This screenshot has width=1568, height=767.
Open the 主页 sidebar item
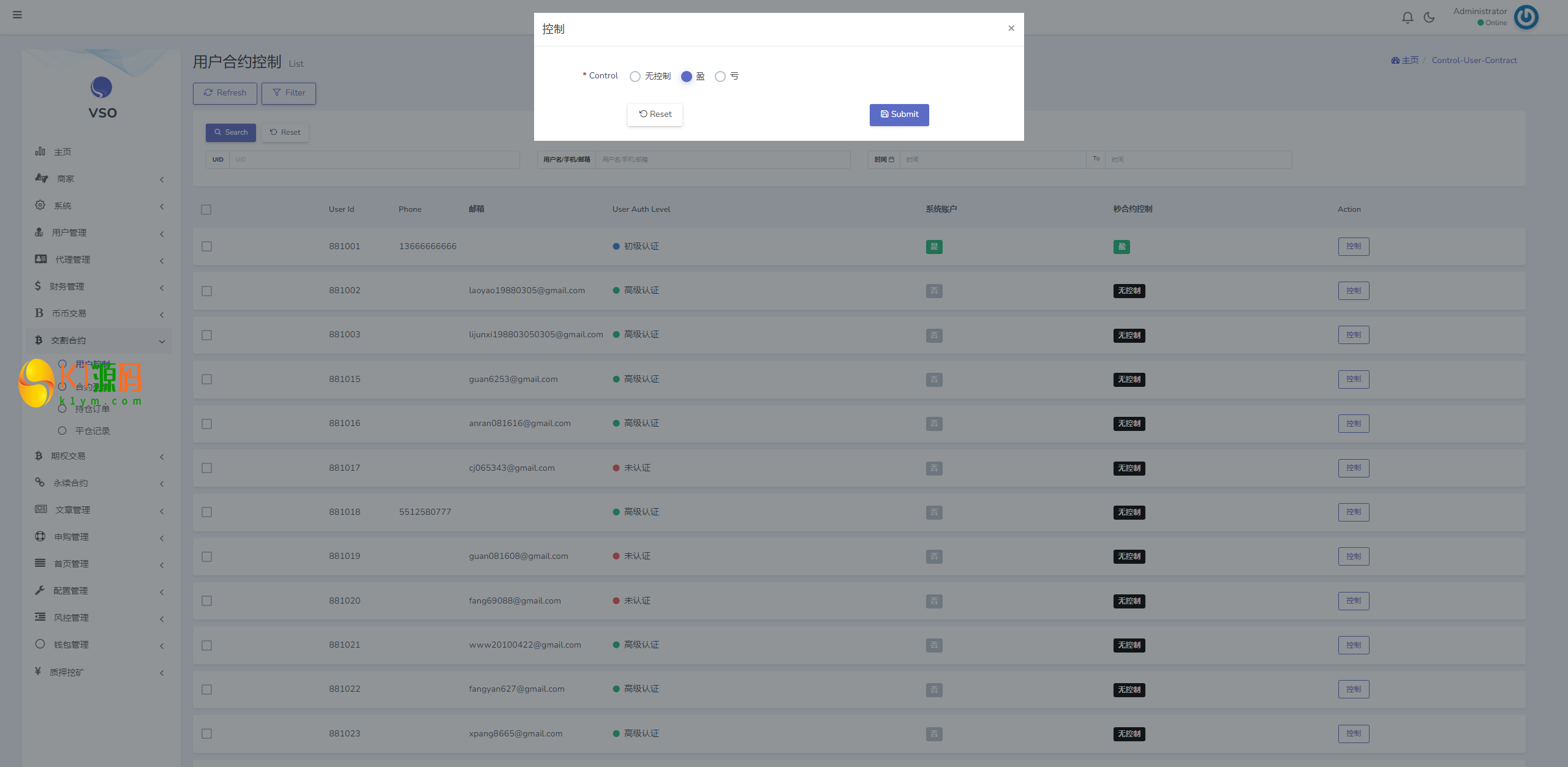(x=62, y=152)
